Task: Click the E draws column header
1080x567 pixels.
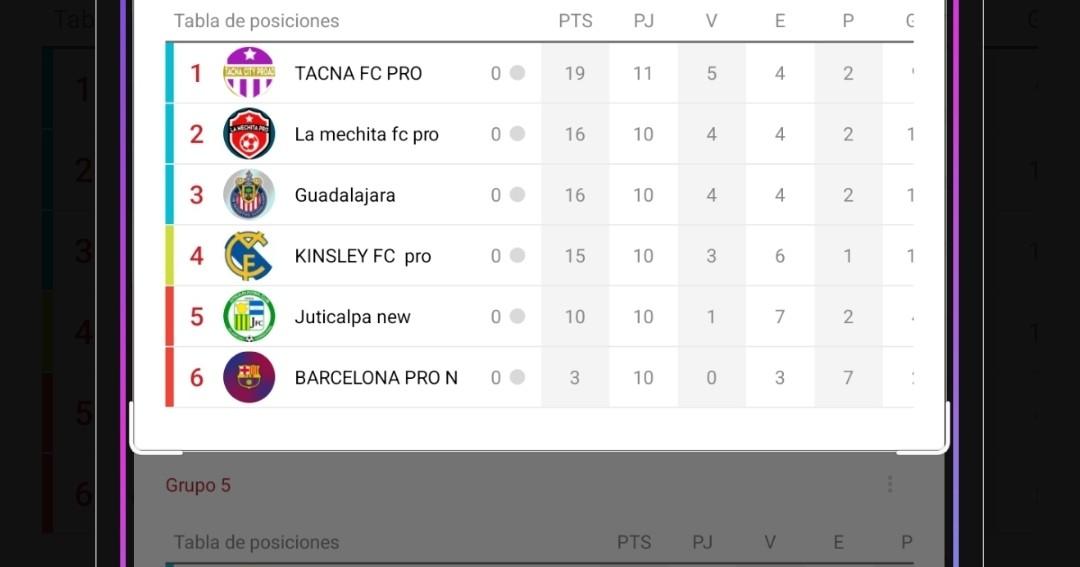Action: pos(780,21)
